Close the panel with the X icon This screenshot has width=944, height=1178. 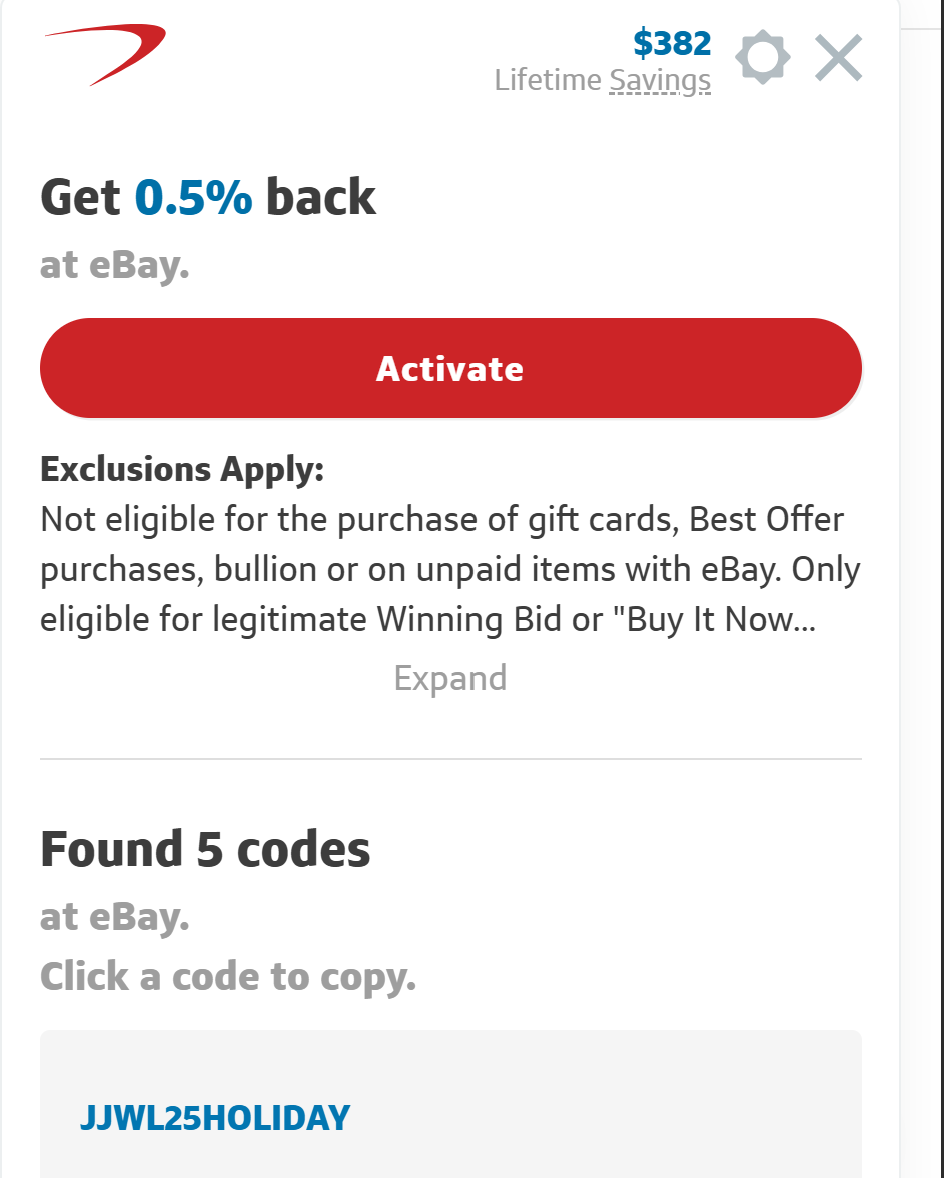click(838, 58)
